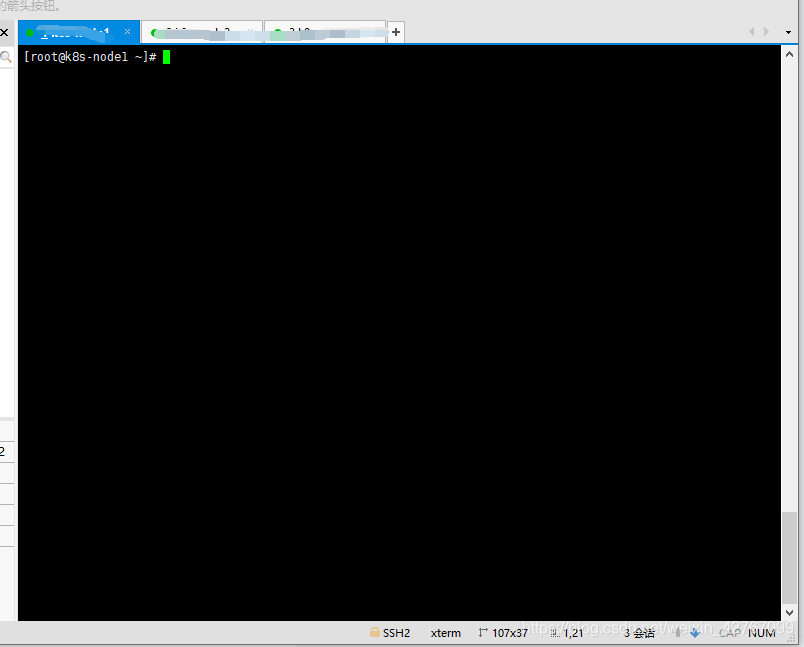
Task: Click the terminal scrollbar up arrow
Action: point(789,54)
